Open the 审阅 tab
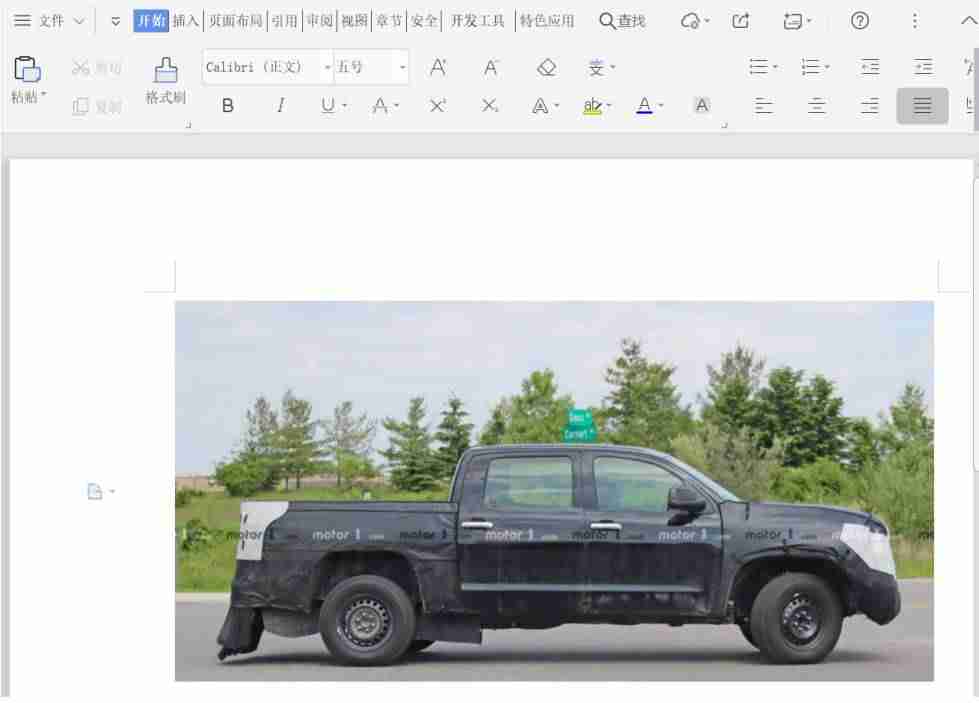The image size is (979, 703). pyautogui.click(x=320, y=21)
